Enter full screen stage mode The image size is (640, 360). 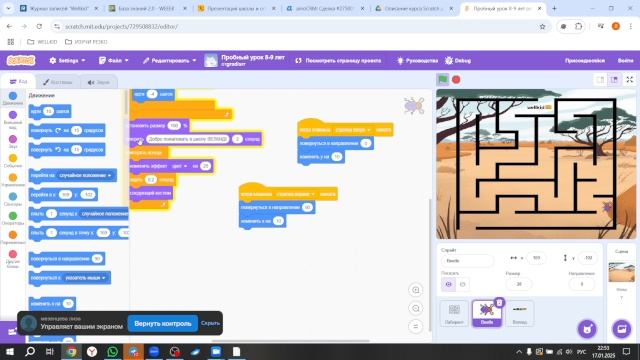click(x=630, y=80)
